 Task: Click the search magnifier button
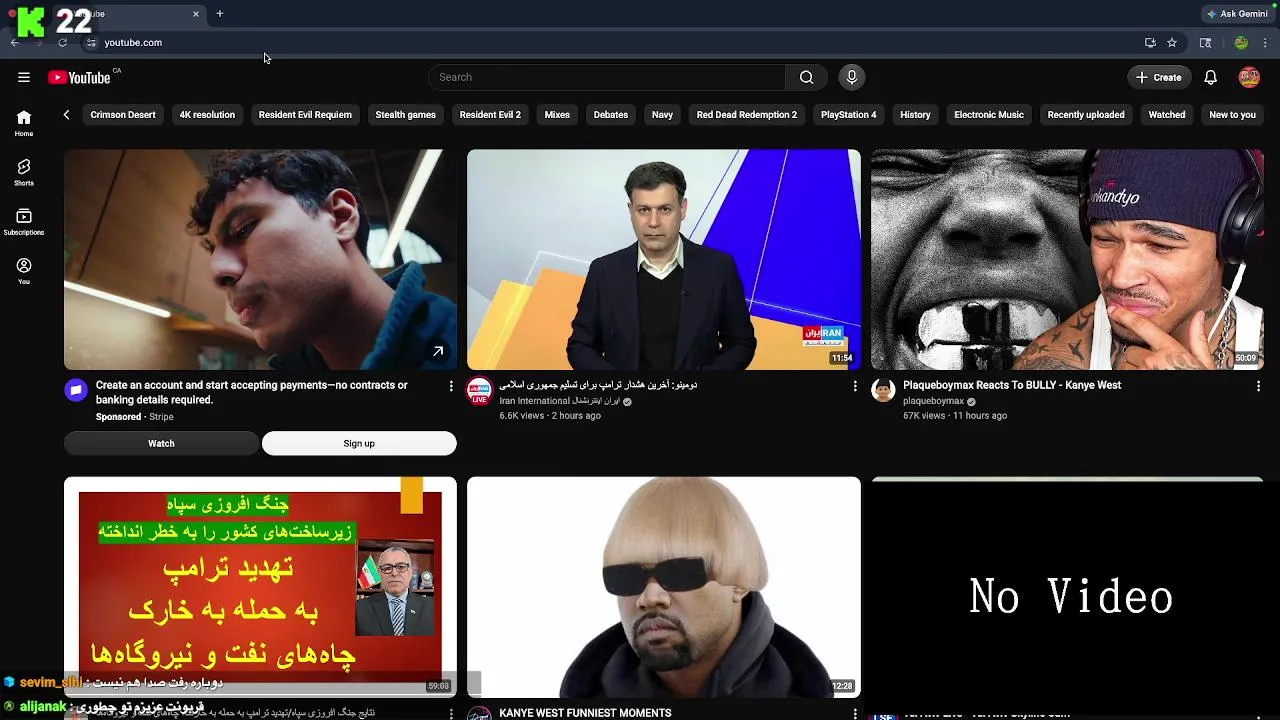pyautogui.click(x=806, y=77)
